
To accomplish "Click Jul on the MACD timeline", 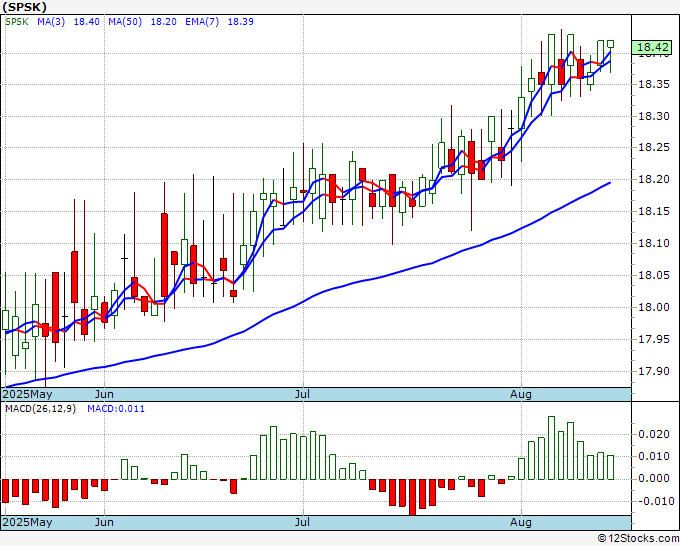I will click(x=302, y=522).
